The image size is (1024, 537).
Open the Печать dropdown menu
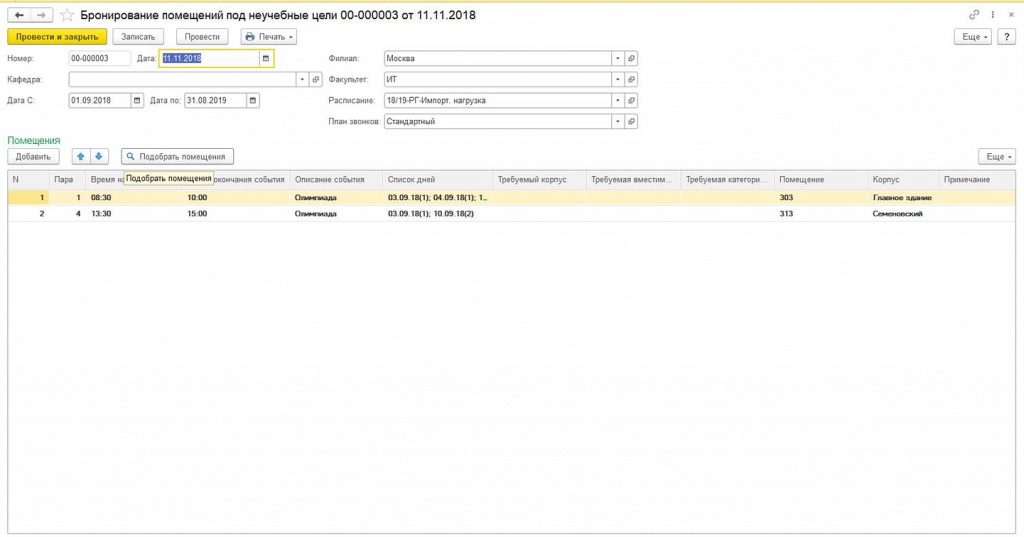coord(269,36)
